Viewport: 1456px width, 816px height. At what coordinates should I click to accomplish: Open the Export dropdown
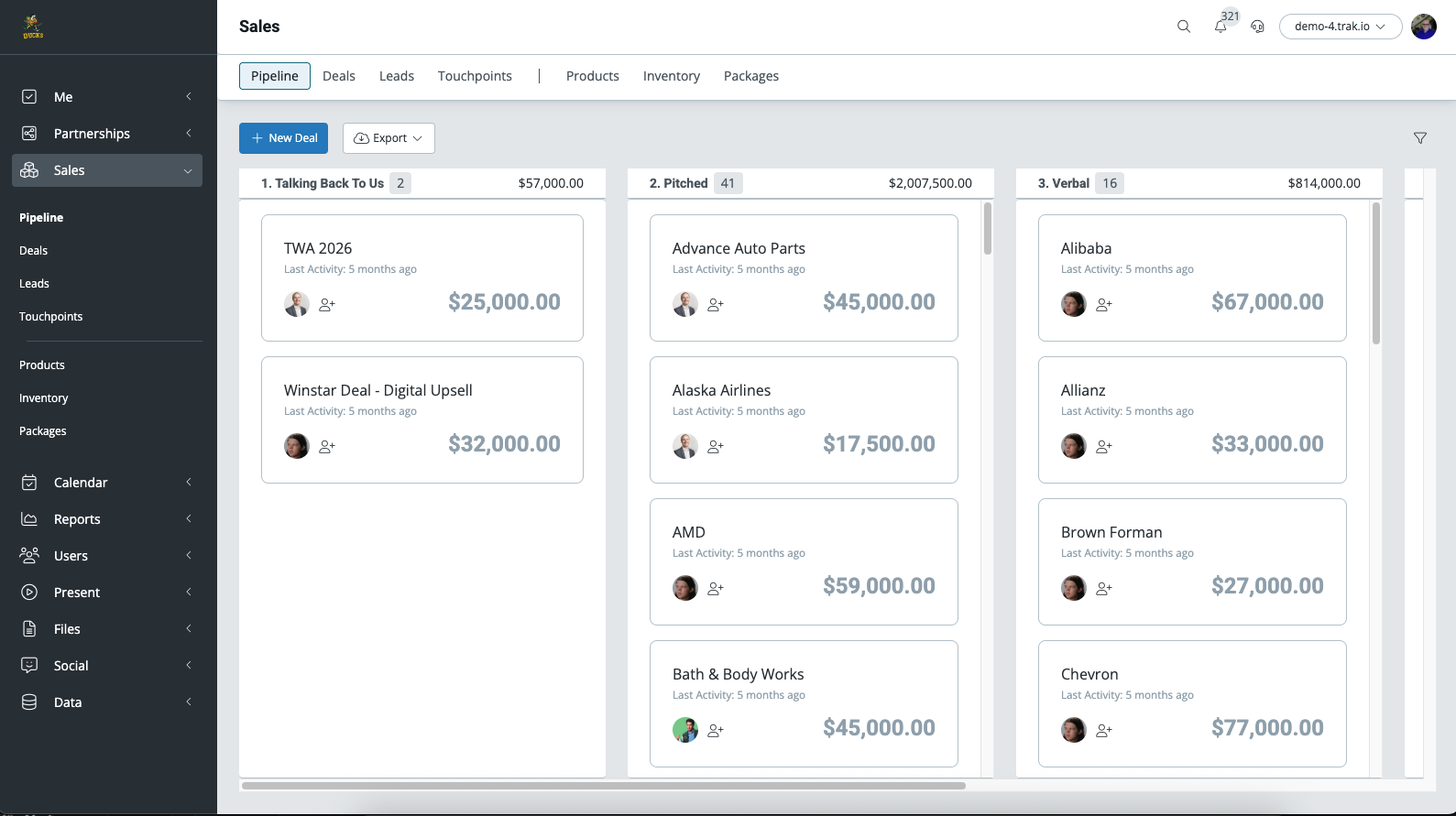pos(389,138)
